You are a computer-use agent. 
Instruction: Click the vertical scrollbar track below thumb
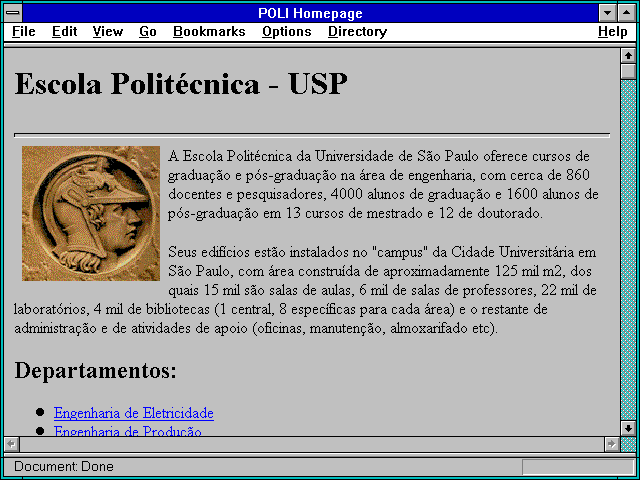click(629, 250)
